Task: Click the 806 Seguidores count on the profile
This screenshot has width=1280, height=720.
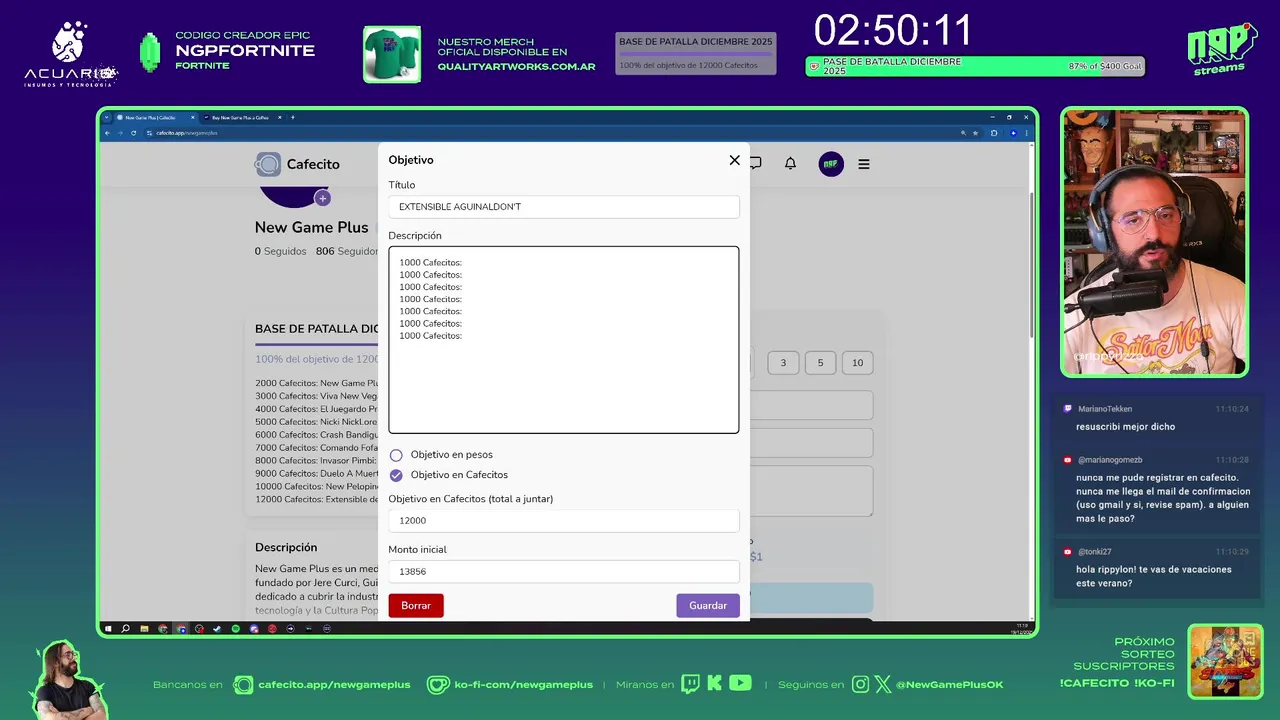Action: coord(347,252)
